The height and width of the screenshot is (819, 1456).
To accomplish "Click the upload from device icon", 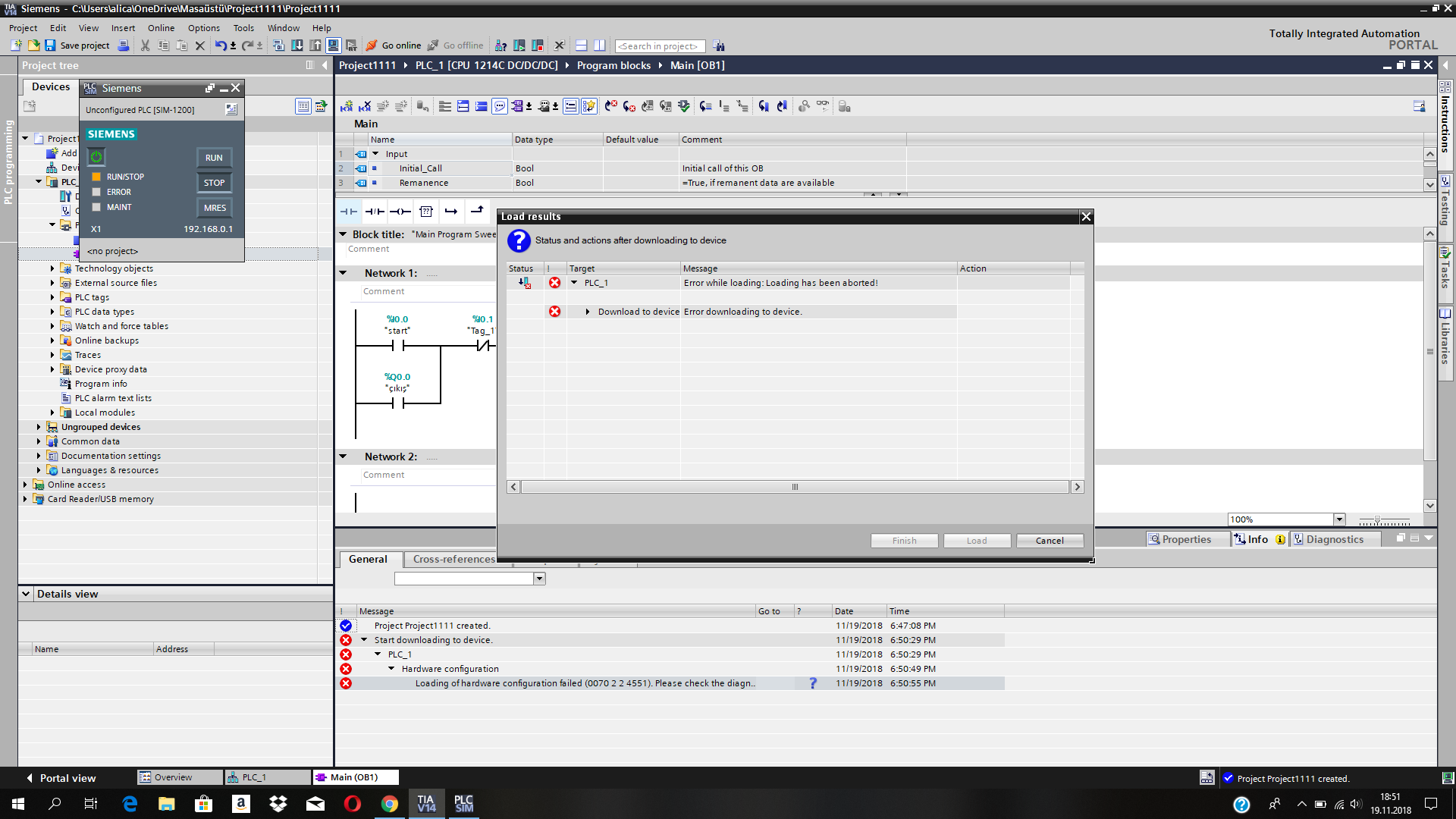I will tap(315, 45).
